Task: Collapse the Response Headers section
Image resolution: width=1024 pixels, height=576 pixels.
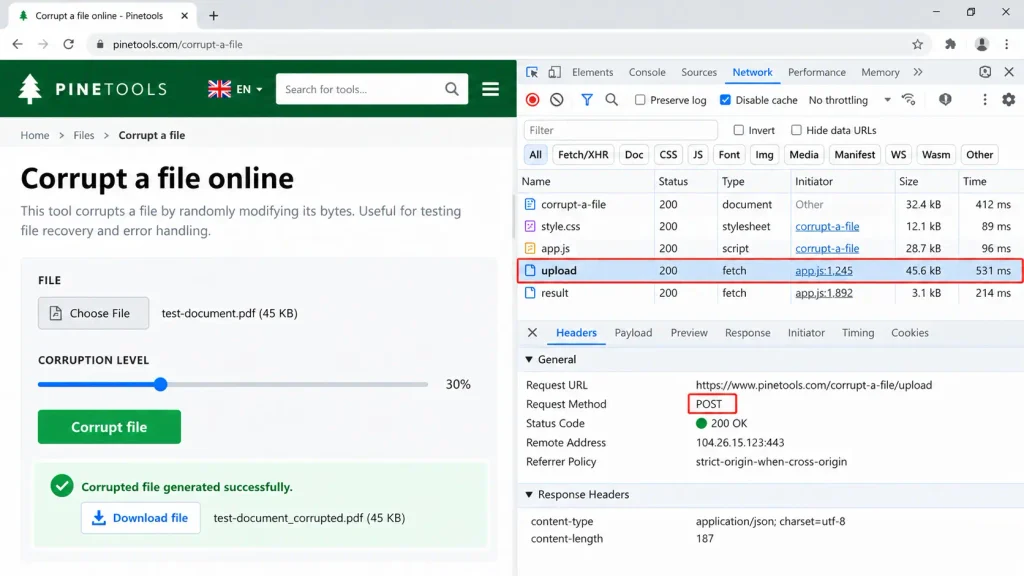Action: [x=529, y=495]
